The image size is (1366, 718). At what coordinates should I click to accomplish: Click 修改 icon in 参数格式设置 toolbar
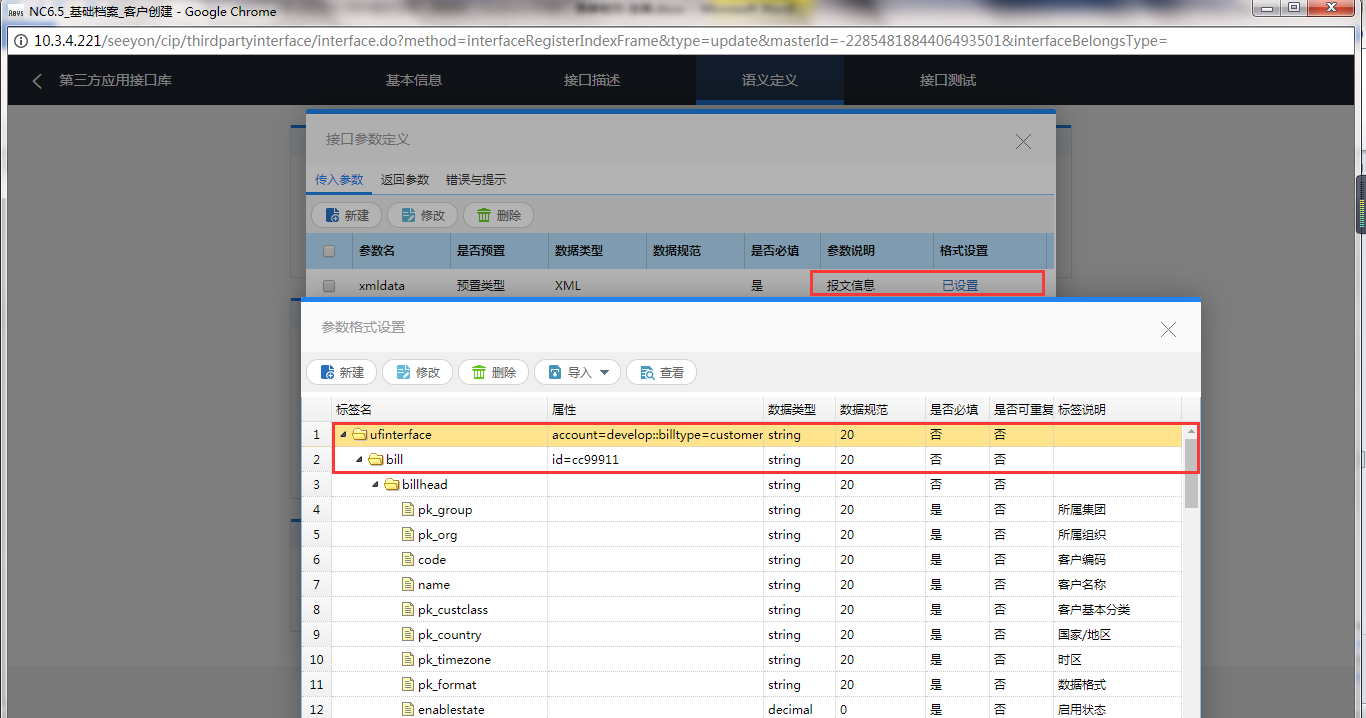pyautogui.click(x=404, y=373)
